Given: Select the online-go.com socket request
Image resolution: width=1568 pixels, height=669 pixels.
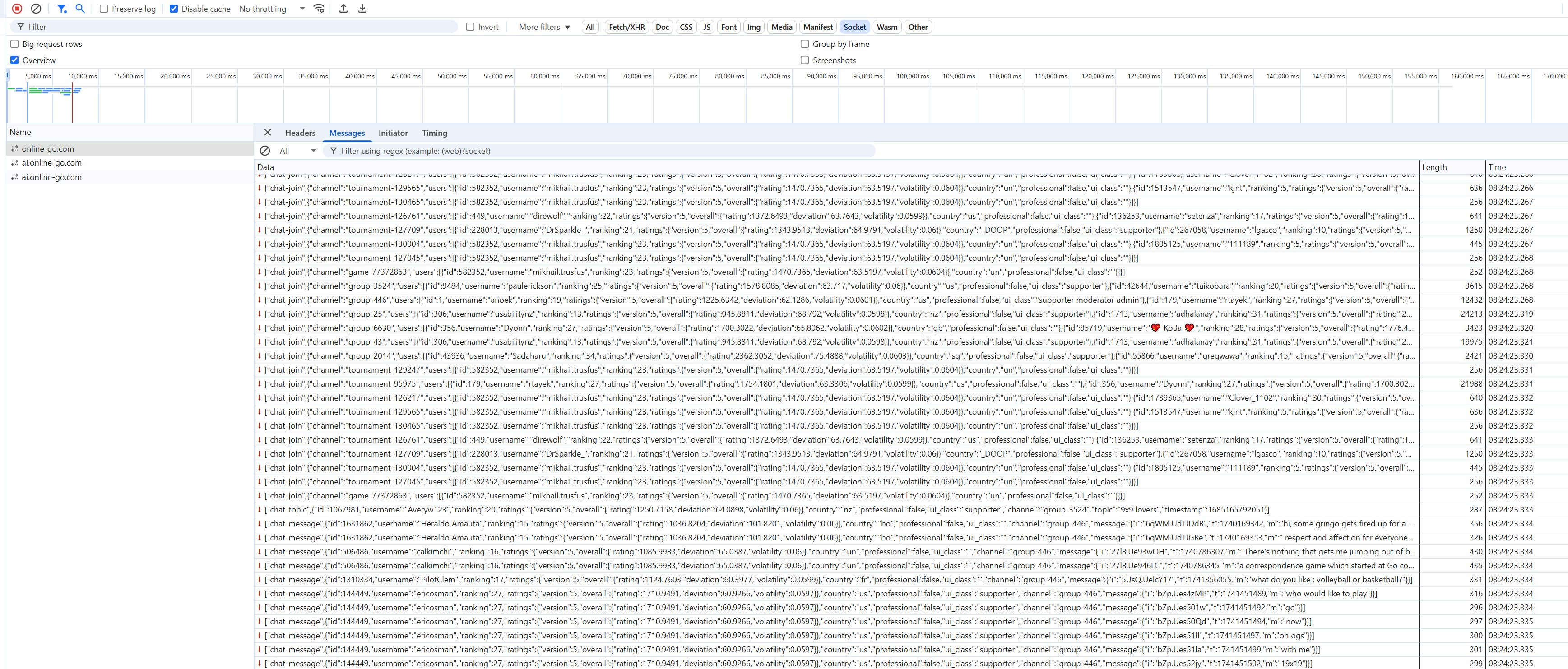Looking at the screenshot, I should point(130,148).
